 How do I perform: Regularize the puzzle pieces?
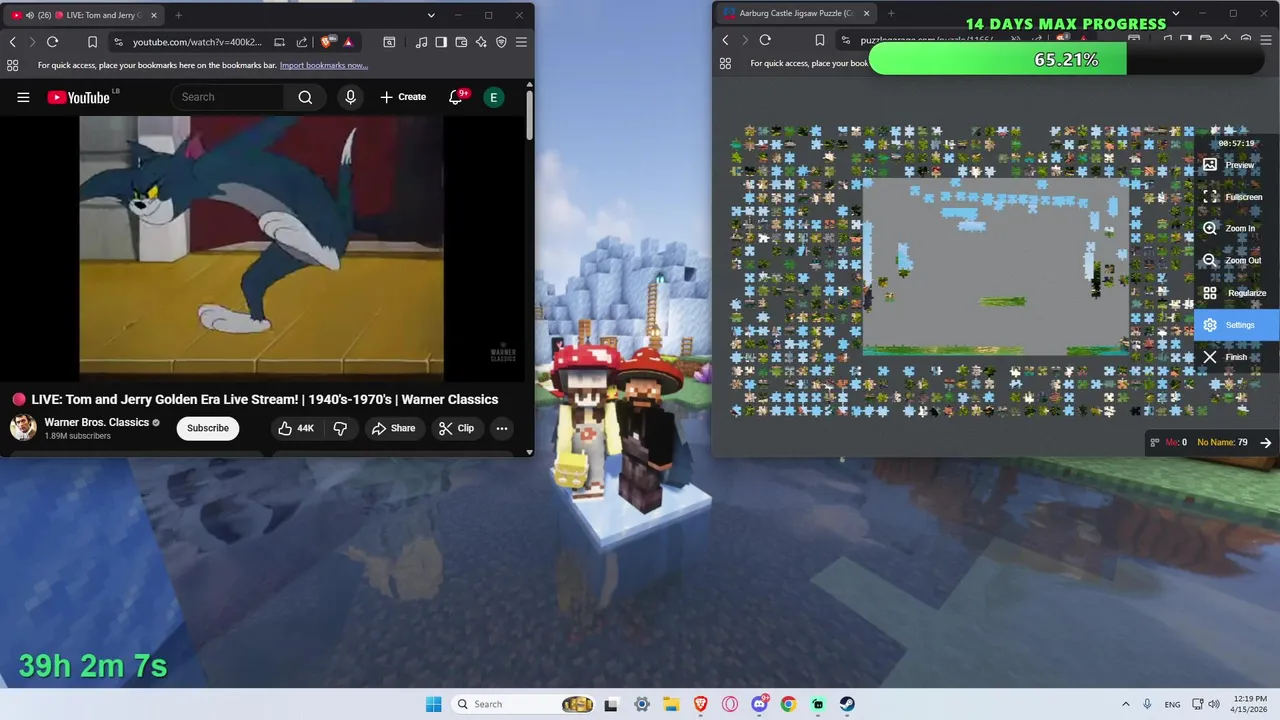tap(1235, 293)
